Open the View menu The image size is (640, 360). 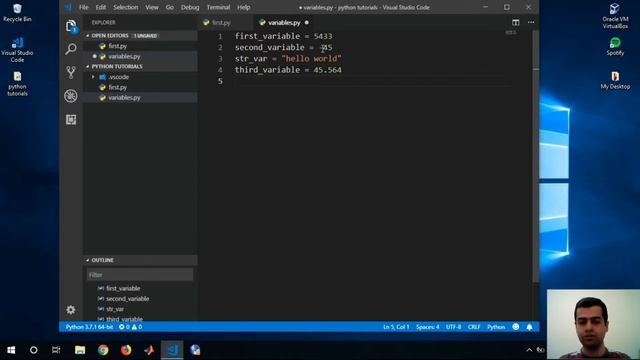click(152, 7)
